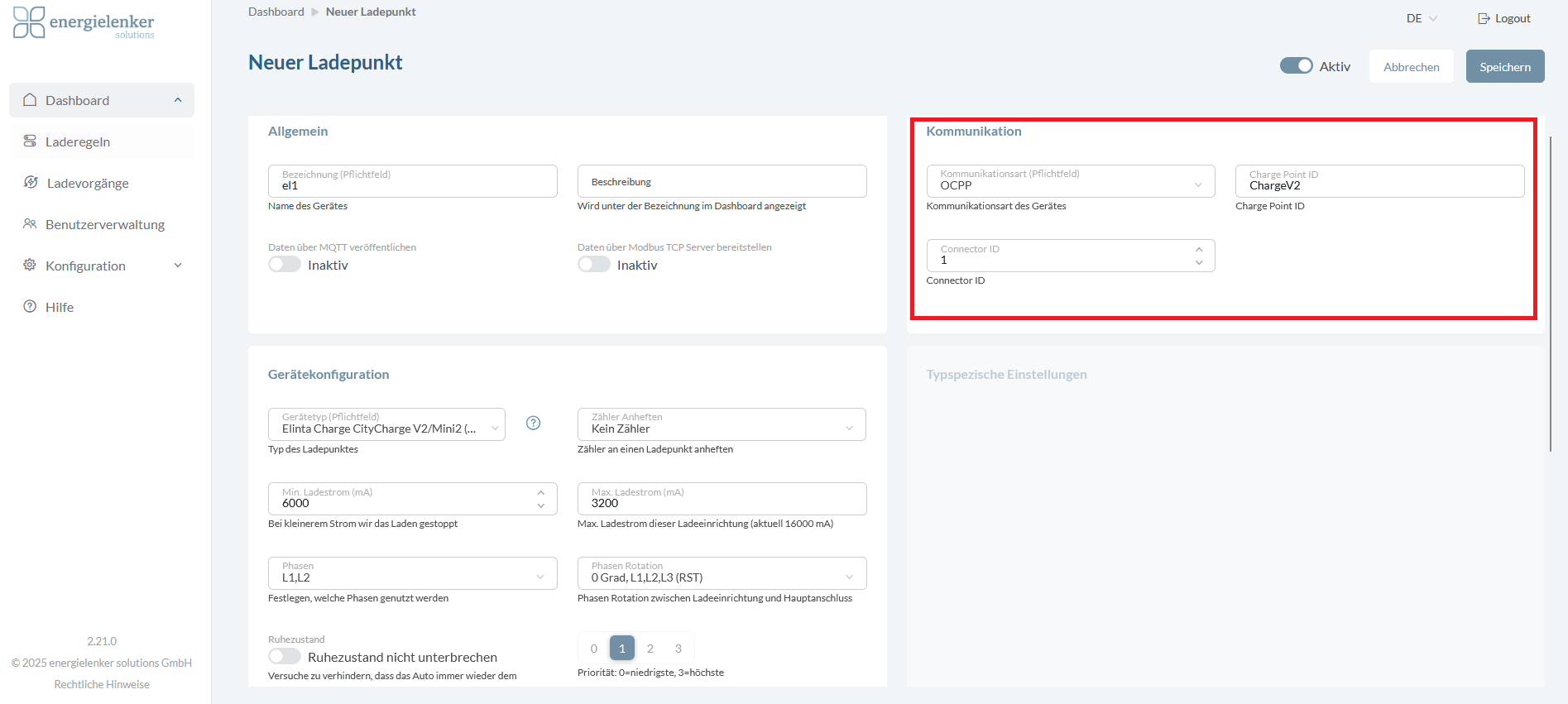Click the Hilfe question mark icon
This screenshot has width=1568, height=704.
[30, 307]
